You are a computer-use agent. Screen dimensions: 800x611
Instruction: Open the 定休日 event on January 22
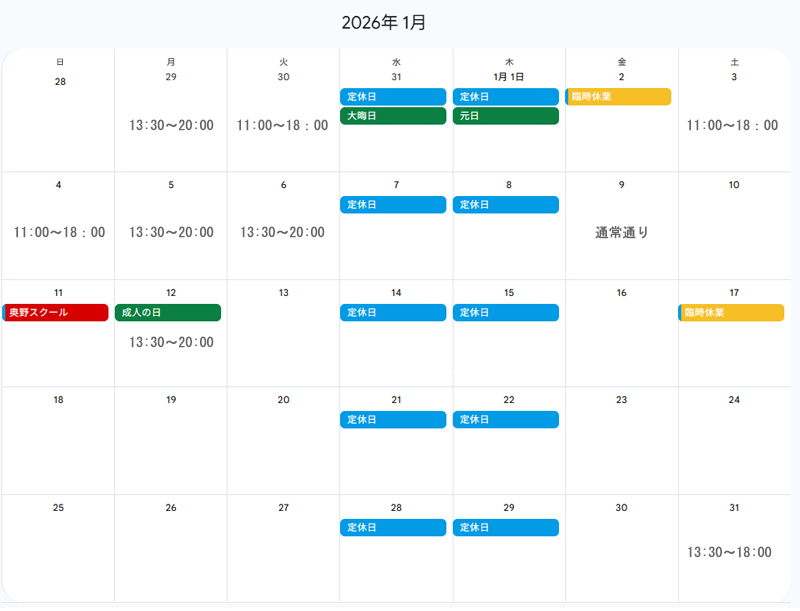pyautogui.click(x=506, y=420)
